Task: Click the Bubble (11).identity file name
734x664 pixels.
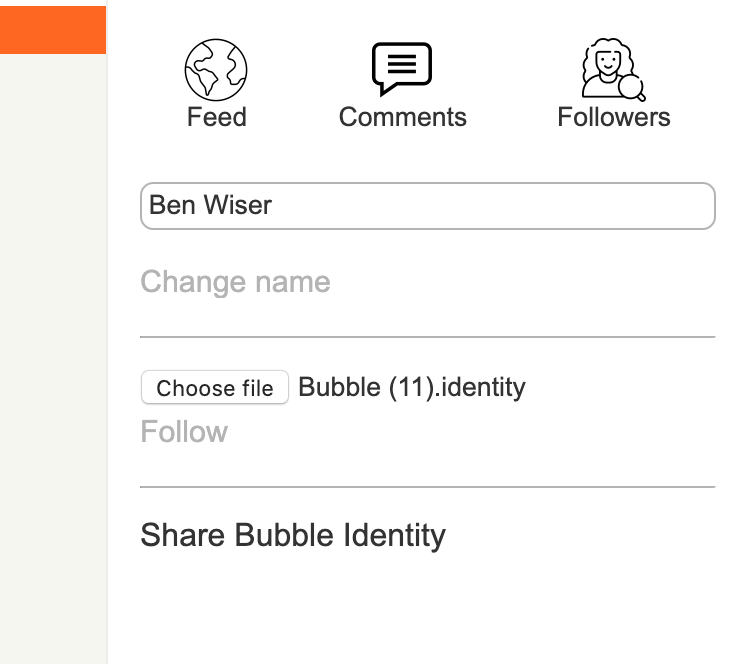Action: pyautogui.click(x=412, y=387)
